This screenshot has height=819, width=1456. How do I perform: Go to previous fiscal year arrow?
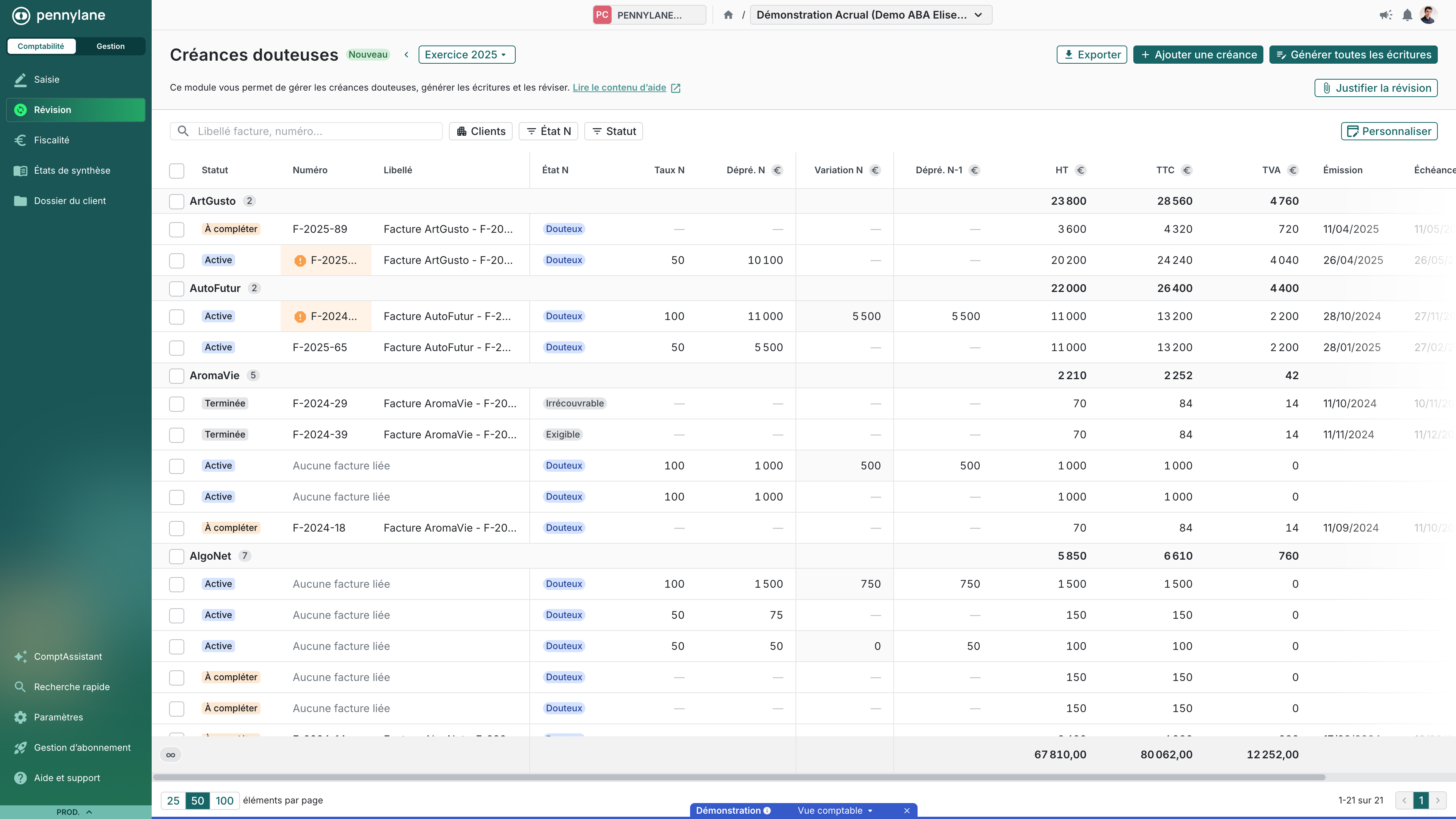pyautogui.click(x=406, y=55)
